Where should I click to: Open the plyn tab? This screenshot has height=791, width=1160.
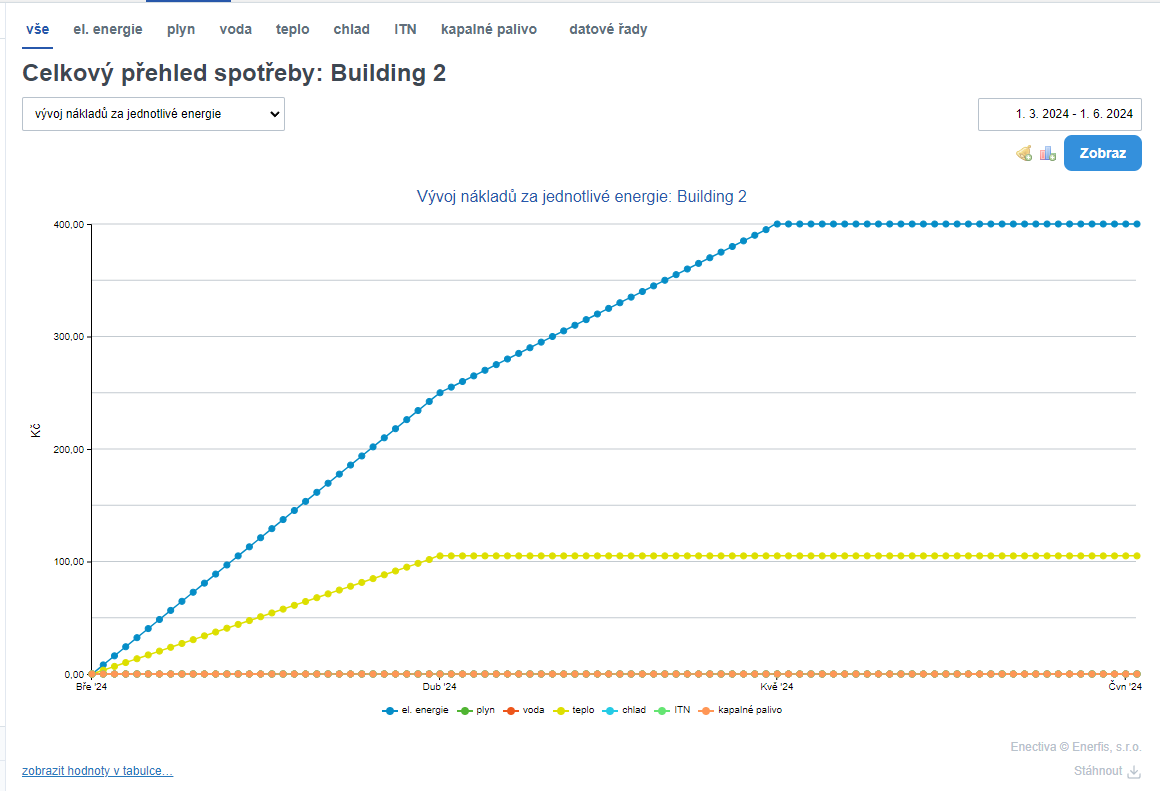coord(181,30)
